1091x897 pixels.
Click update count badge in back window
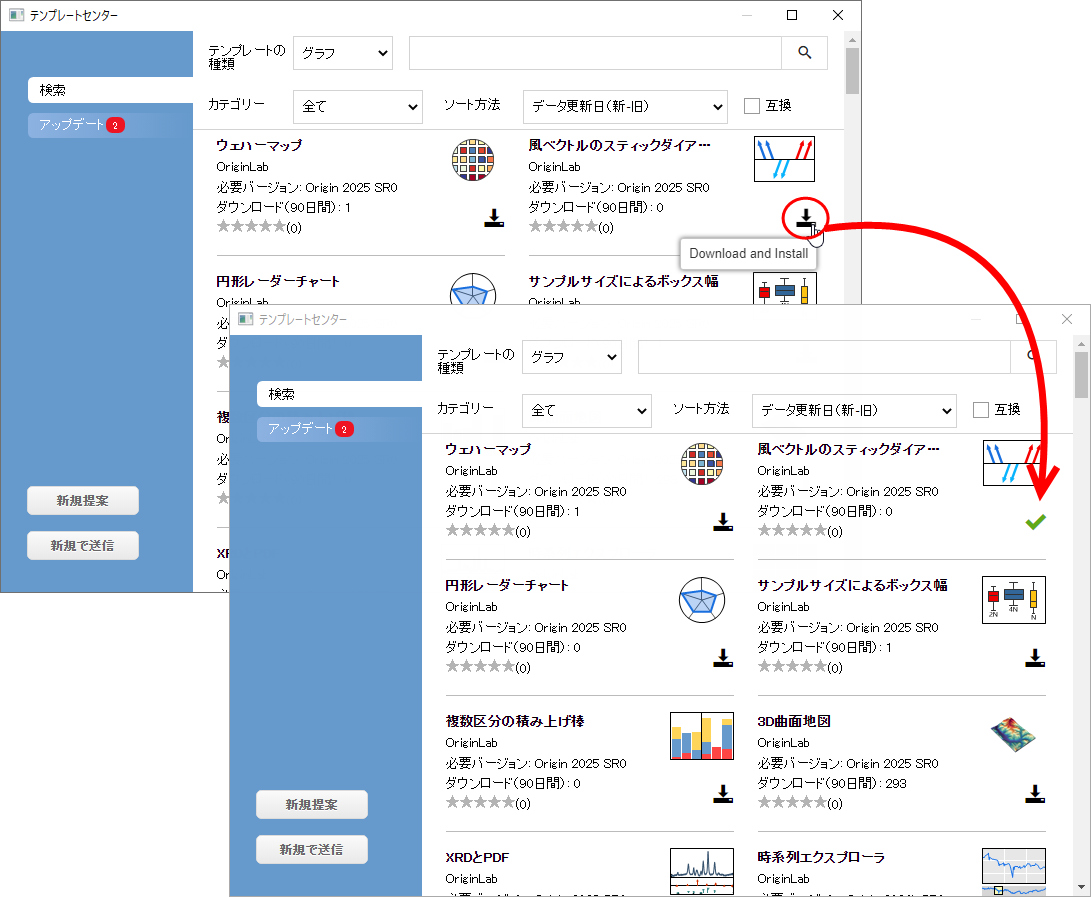tap(116, 125)
